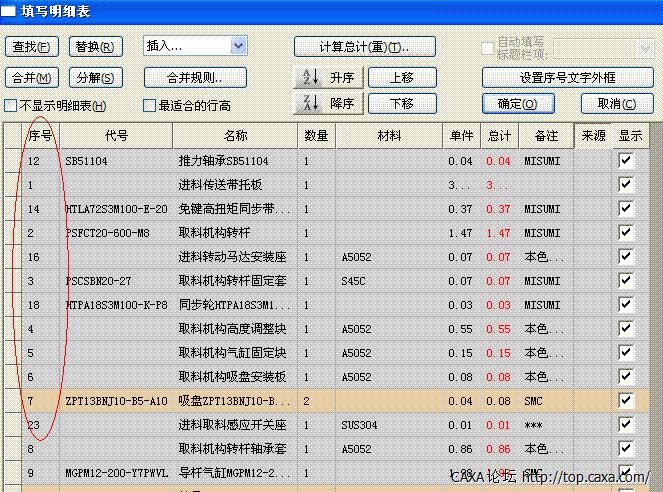Click the descending sort (降序) button

click(x=327, y=103)
